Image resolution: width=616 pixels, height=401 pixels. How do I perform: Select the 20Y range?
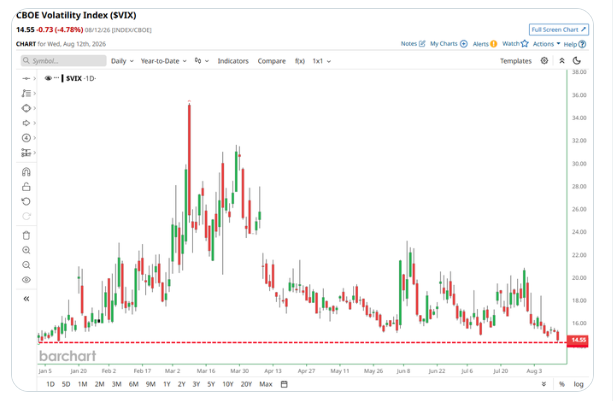[x=246, y=384]
